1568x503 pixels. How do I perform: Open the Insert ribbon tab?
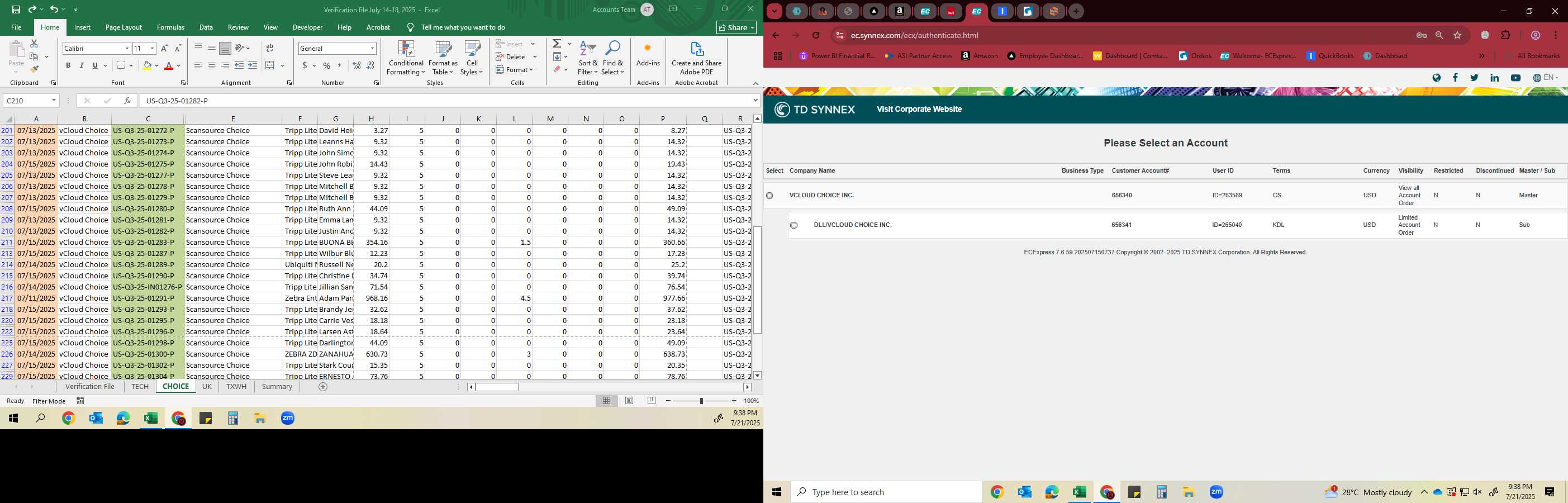click(82, 27)
